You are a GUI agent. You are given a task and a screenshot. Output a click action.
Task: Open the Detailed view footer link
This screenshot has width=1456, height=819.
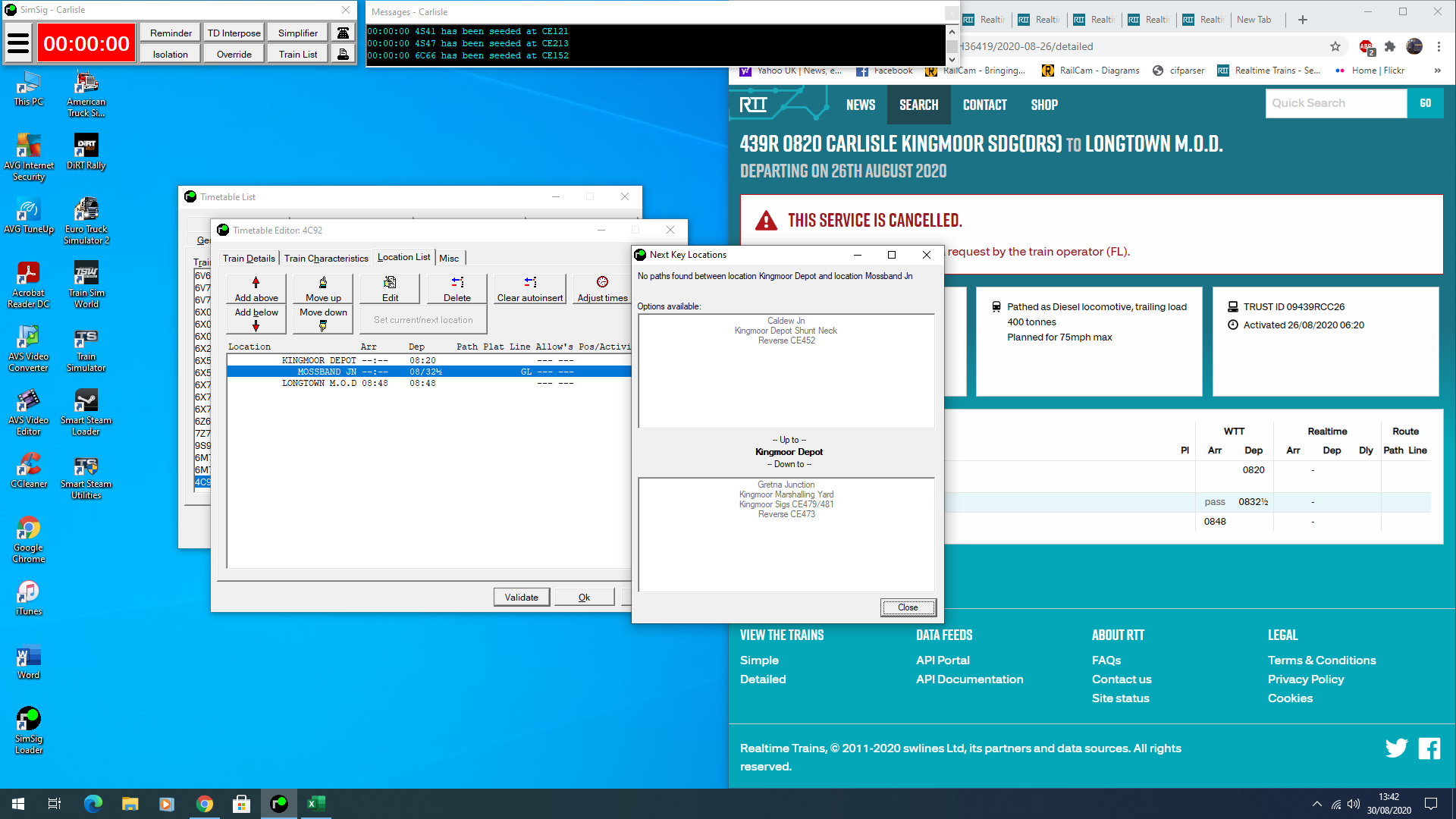[763, 679]
